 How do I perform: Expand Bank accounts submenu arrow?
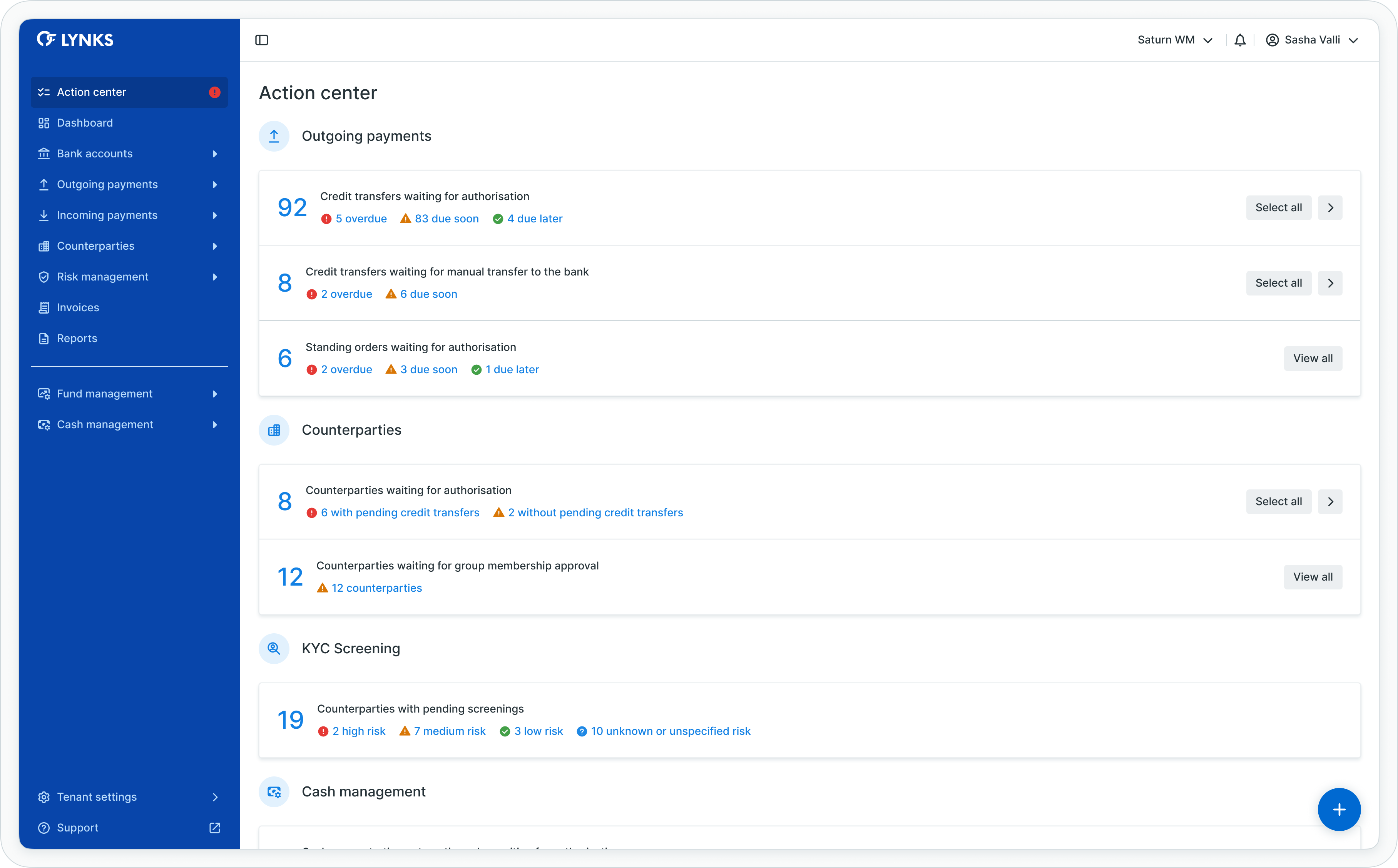point(215,154)
